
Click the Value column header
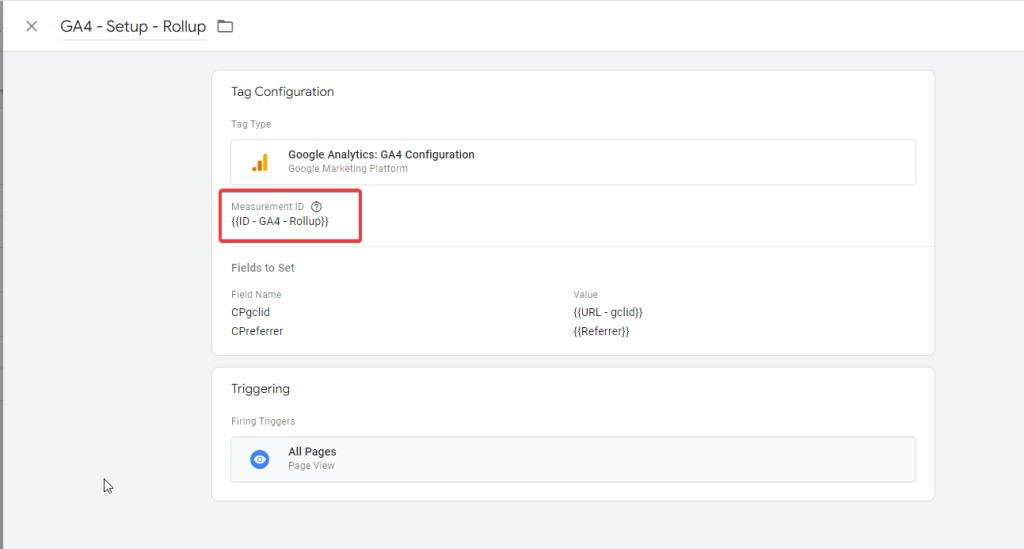[x=585, y=295]
